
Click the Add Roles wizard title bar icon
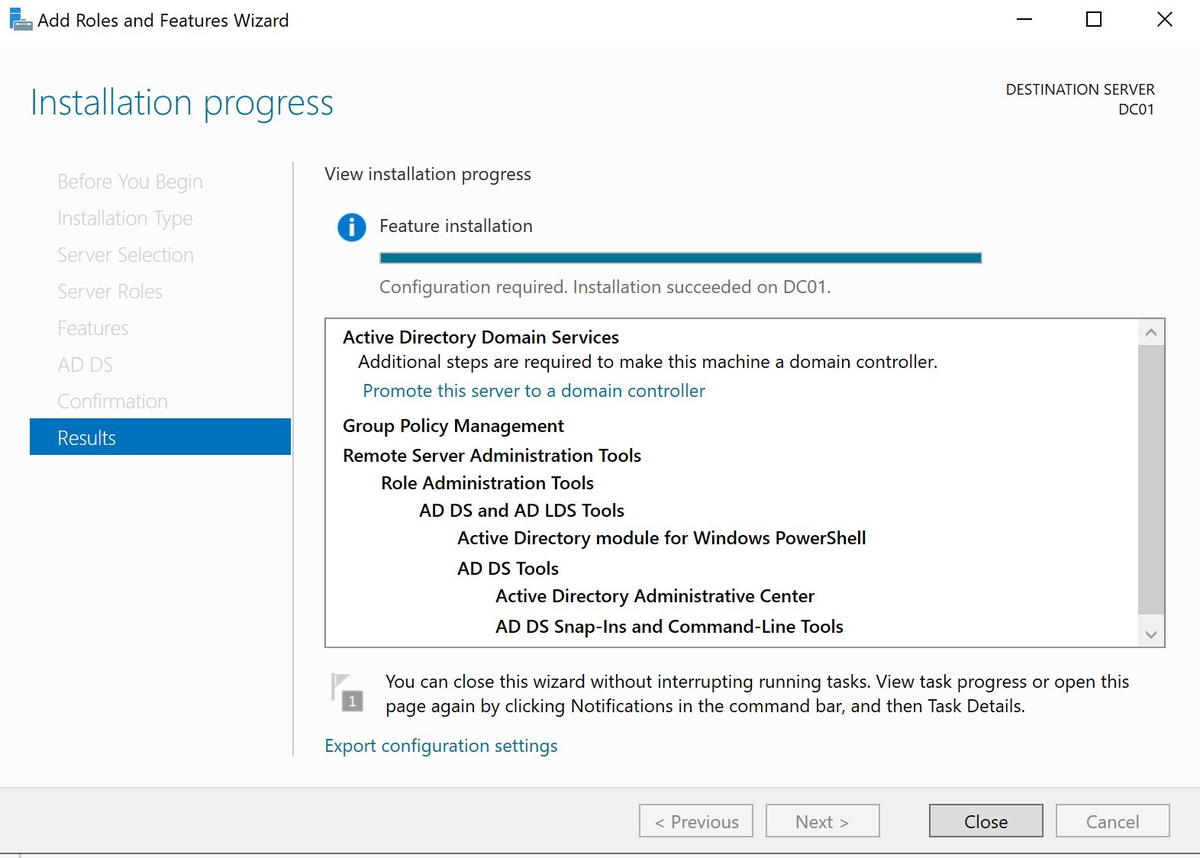point(21,19)
